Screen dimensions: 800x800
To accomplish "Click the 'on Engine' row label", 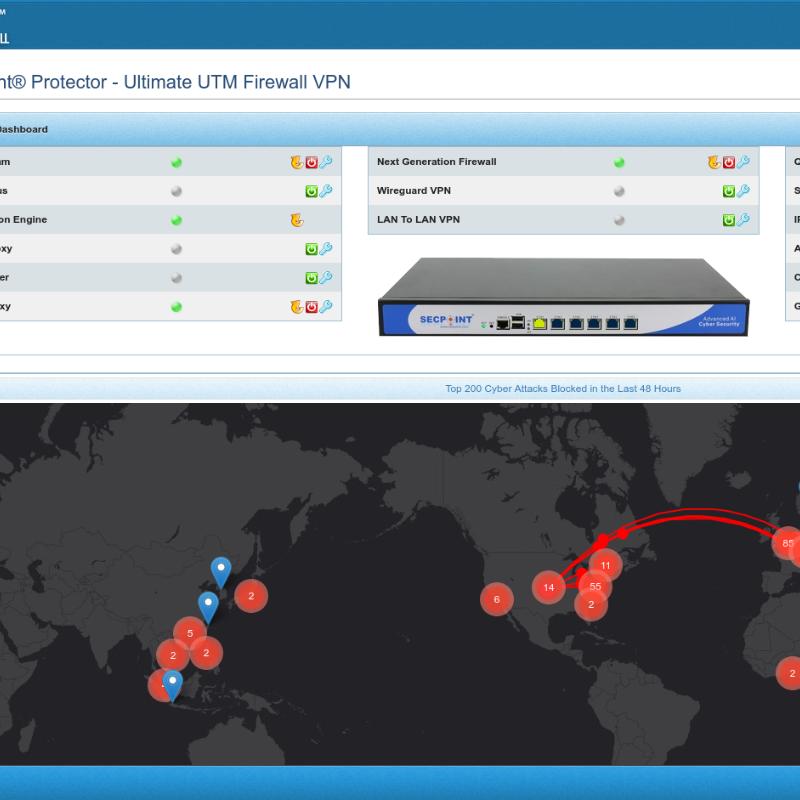I will (23, 219).
